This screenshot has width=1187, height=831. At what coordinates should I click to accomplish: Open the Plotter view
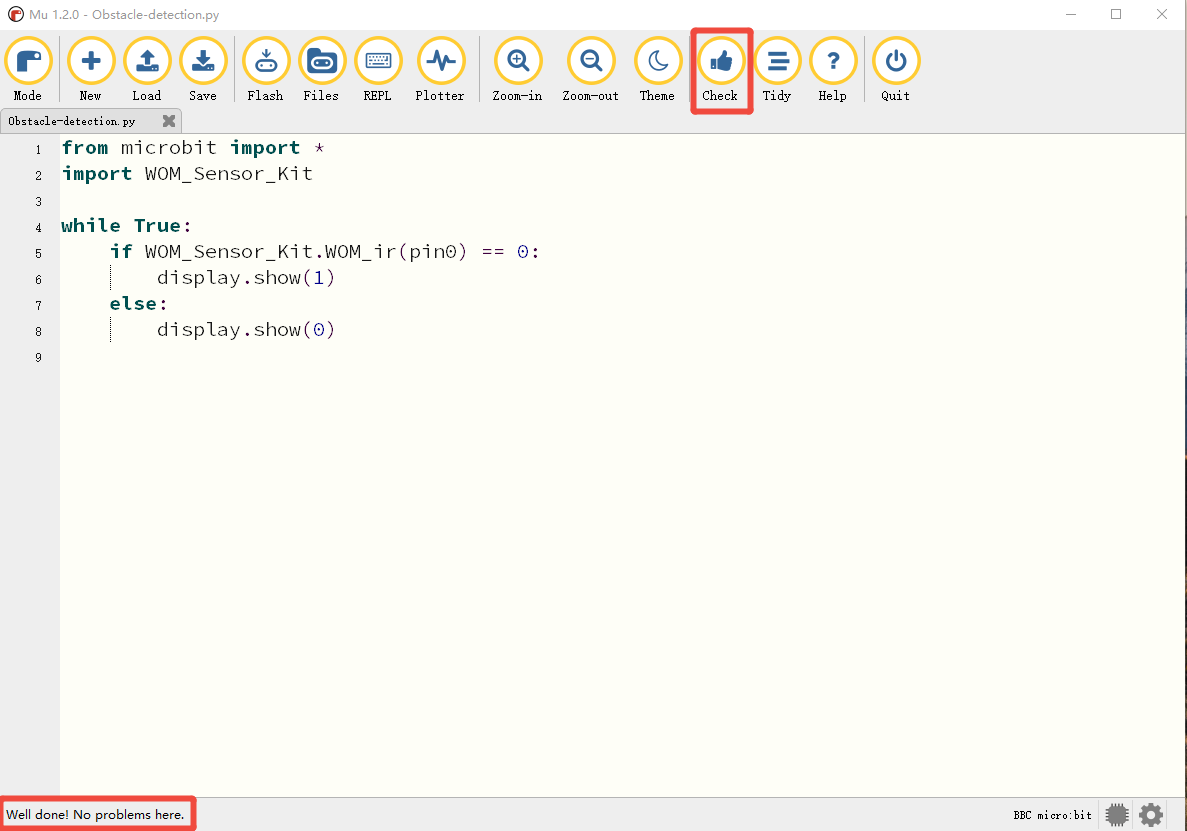tap(441, 61)
